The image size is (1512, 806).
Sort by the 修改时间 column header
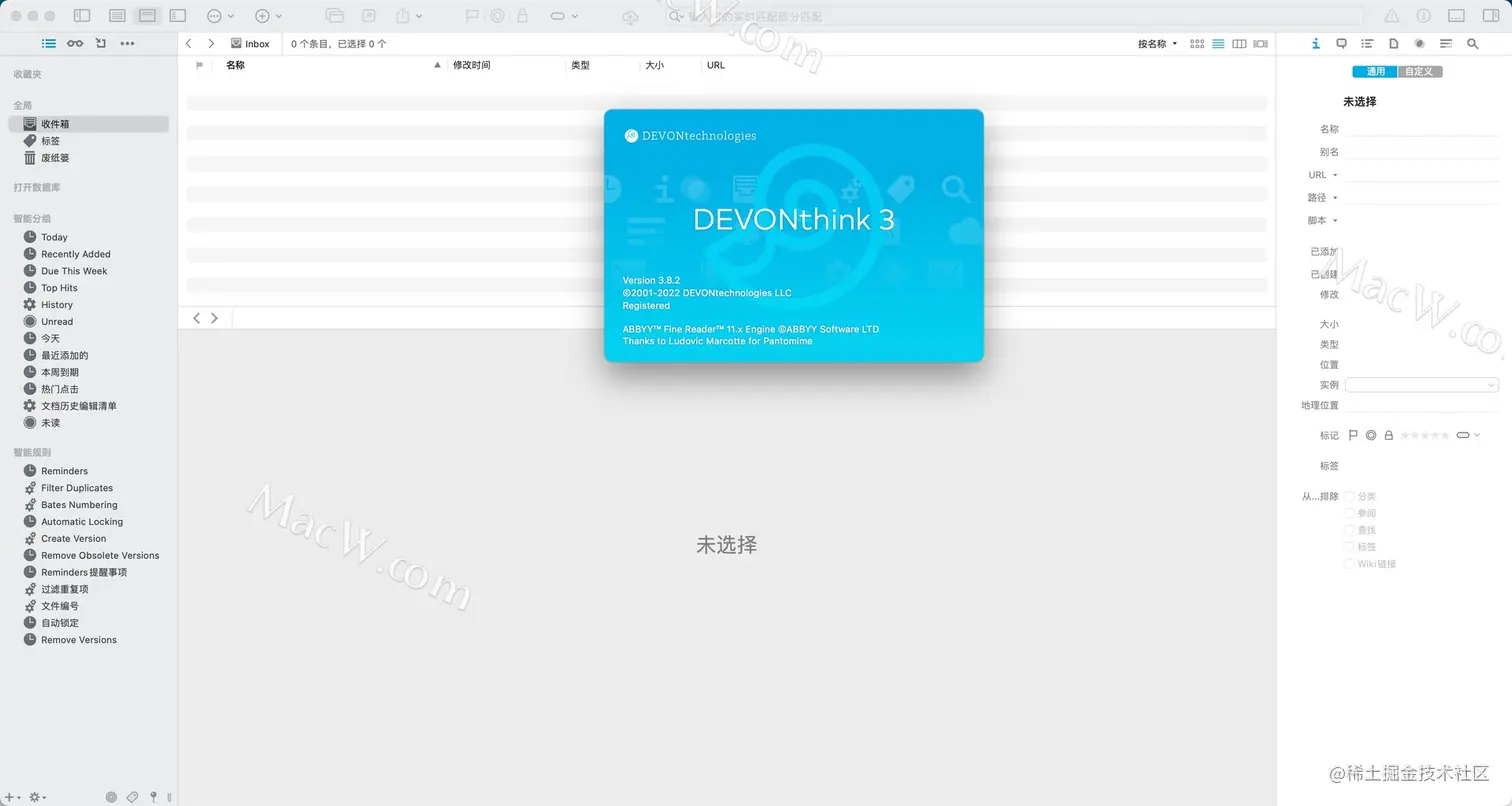click(x=471, y=65)
